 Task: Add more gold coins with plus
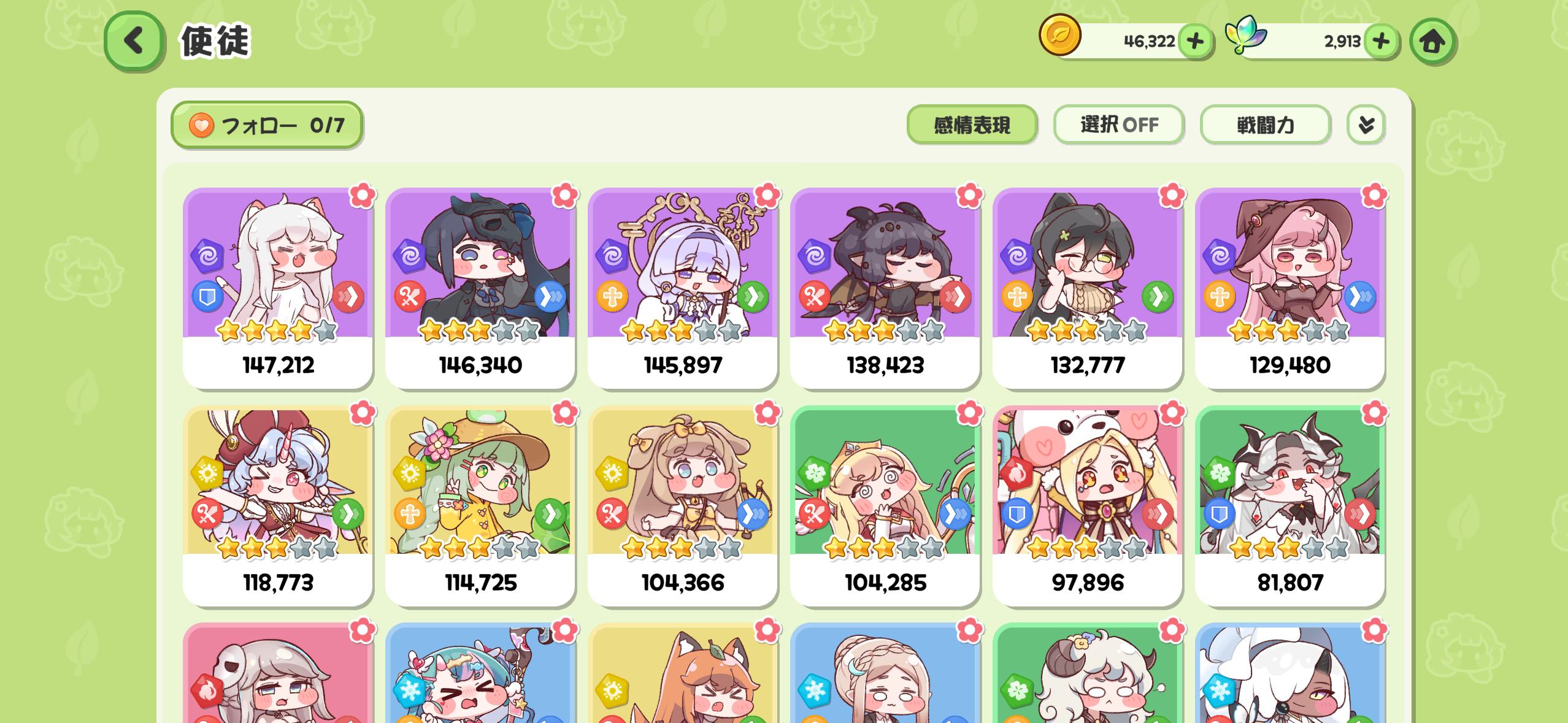tap(1195, 41)
